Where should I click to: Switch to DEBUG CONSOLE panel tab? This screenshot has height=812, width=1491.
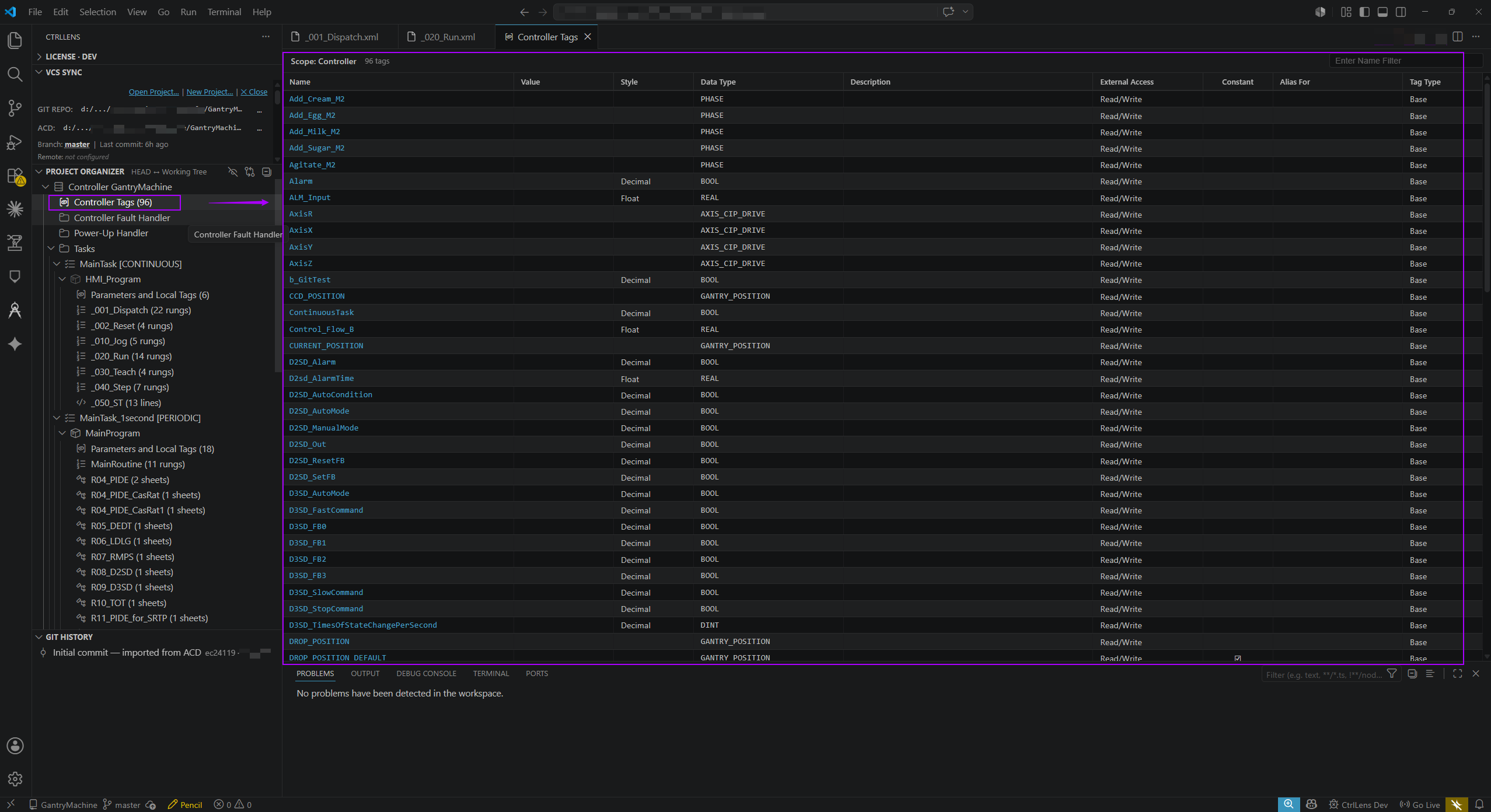coord(426,673)
